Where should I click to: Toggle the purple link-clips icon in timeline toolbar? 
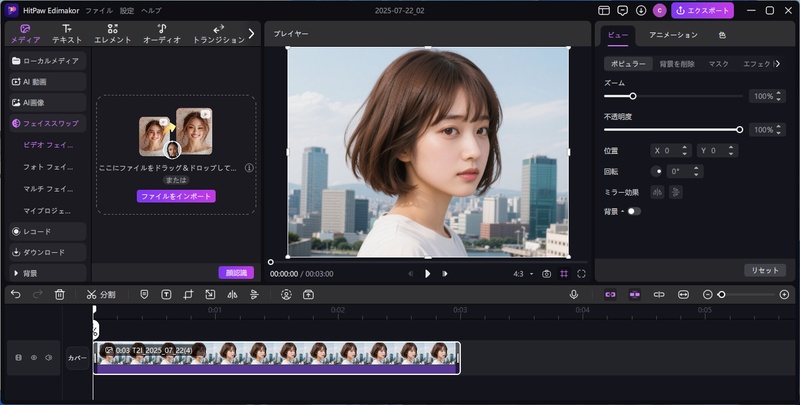(610, 294)
